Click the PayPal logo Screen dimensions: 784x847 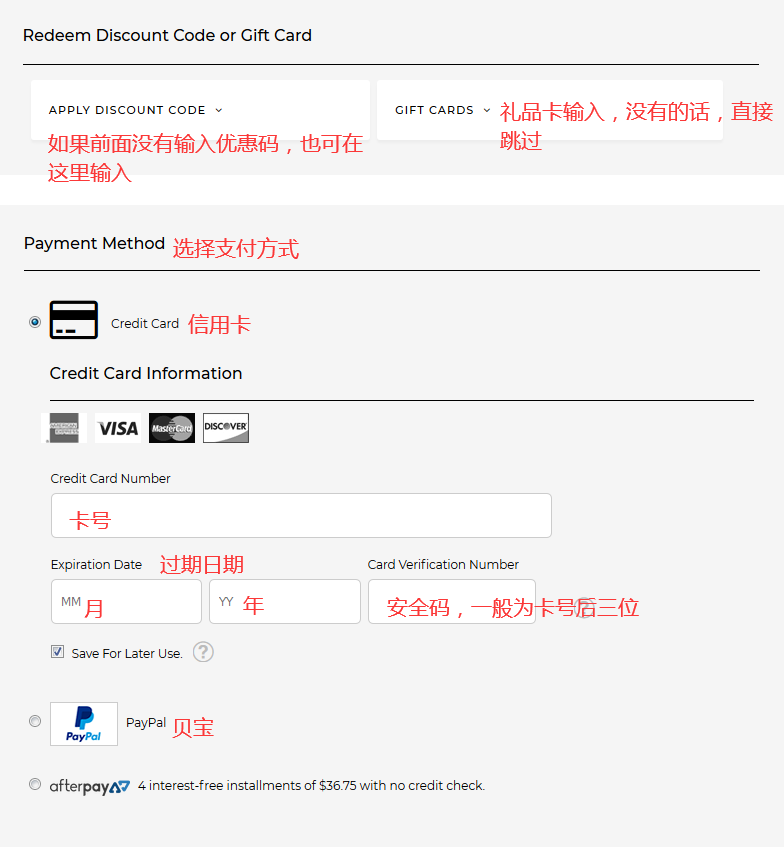click(84, 724)
